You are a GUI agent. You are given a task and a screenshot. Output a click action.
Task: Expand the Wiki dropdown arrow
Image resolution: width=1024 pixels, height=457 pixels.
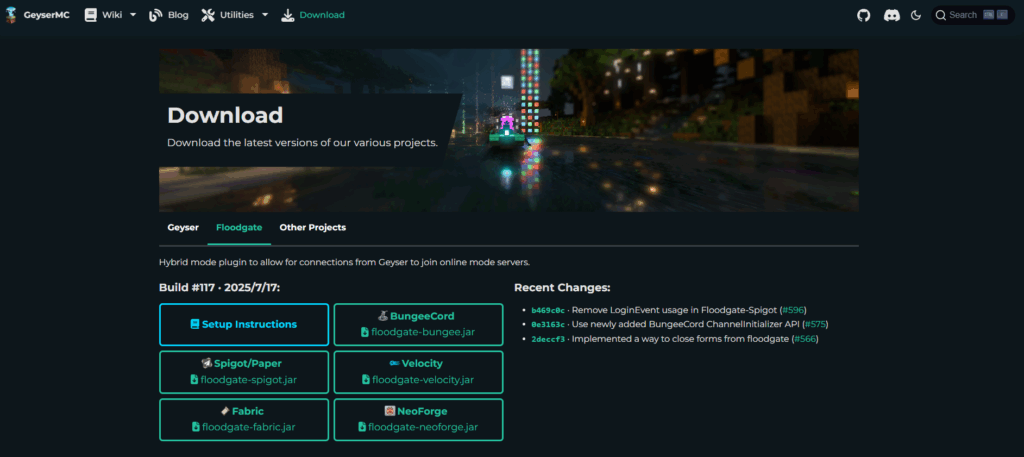pos(133,15)
